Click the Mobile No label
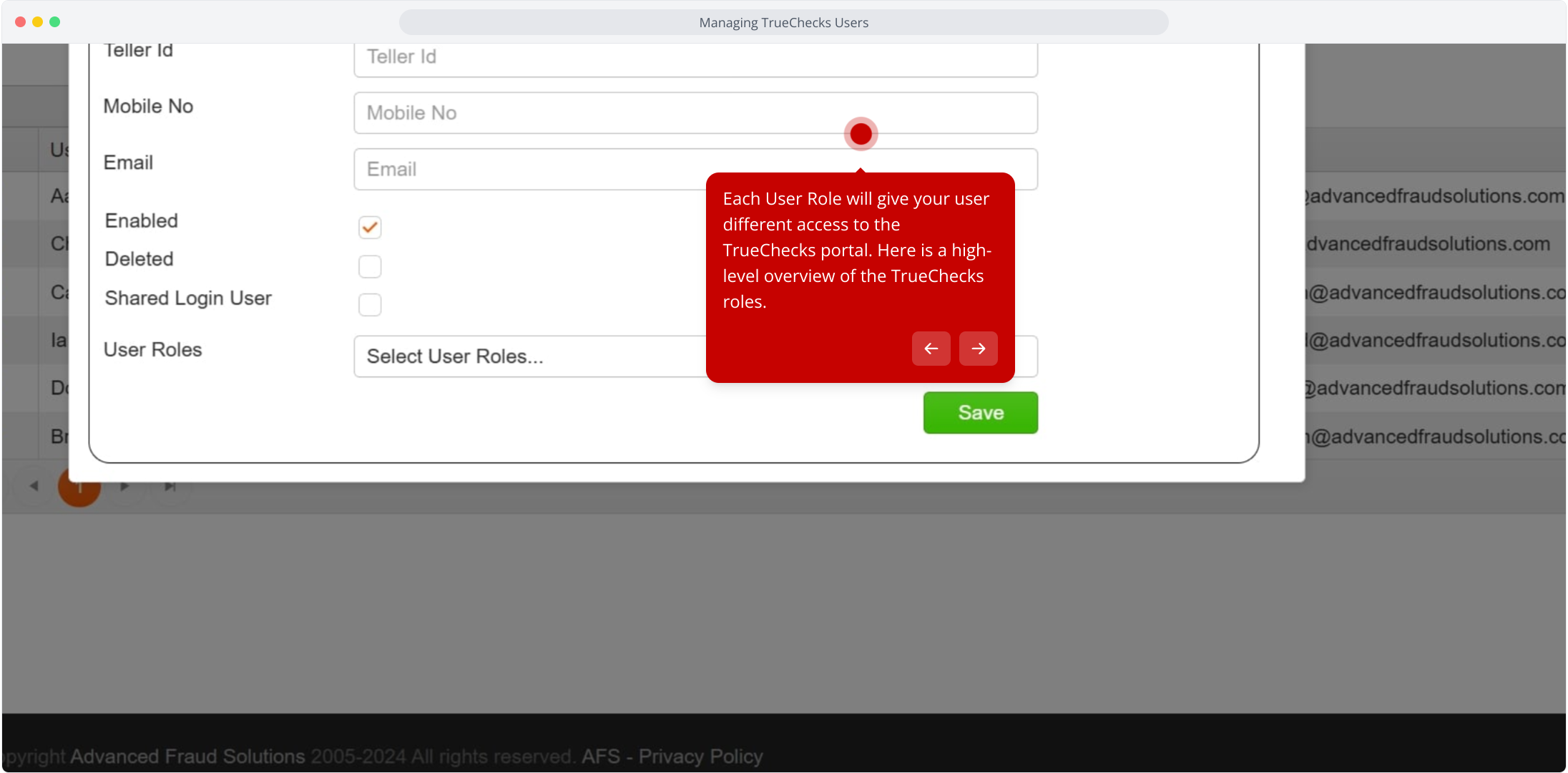The width and height of the screenshot is (1568, 773). [x=149, y=107]
